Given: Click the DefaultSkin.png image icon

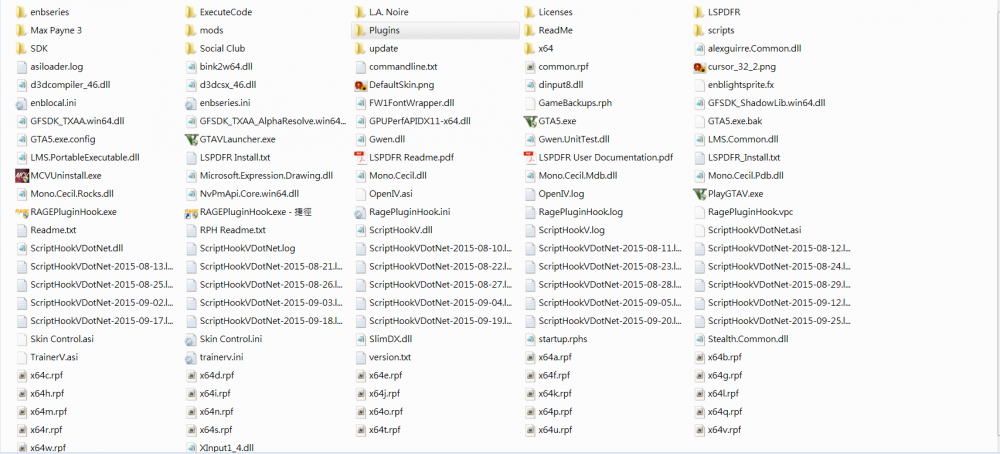Looking at the screenshot, I should point(360,84).
